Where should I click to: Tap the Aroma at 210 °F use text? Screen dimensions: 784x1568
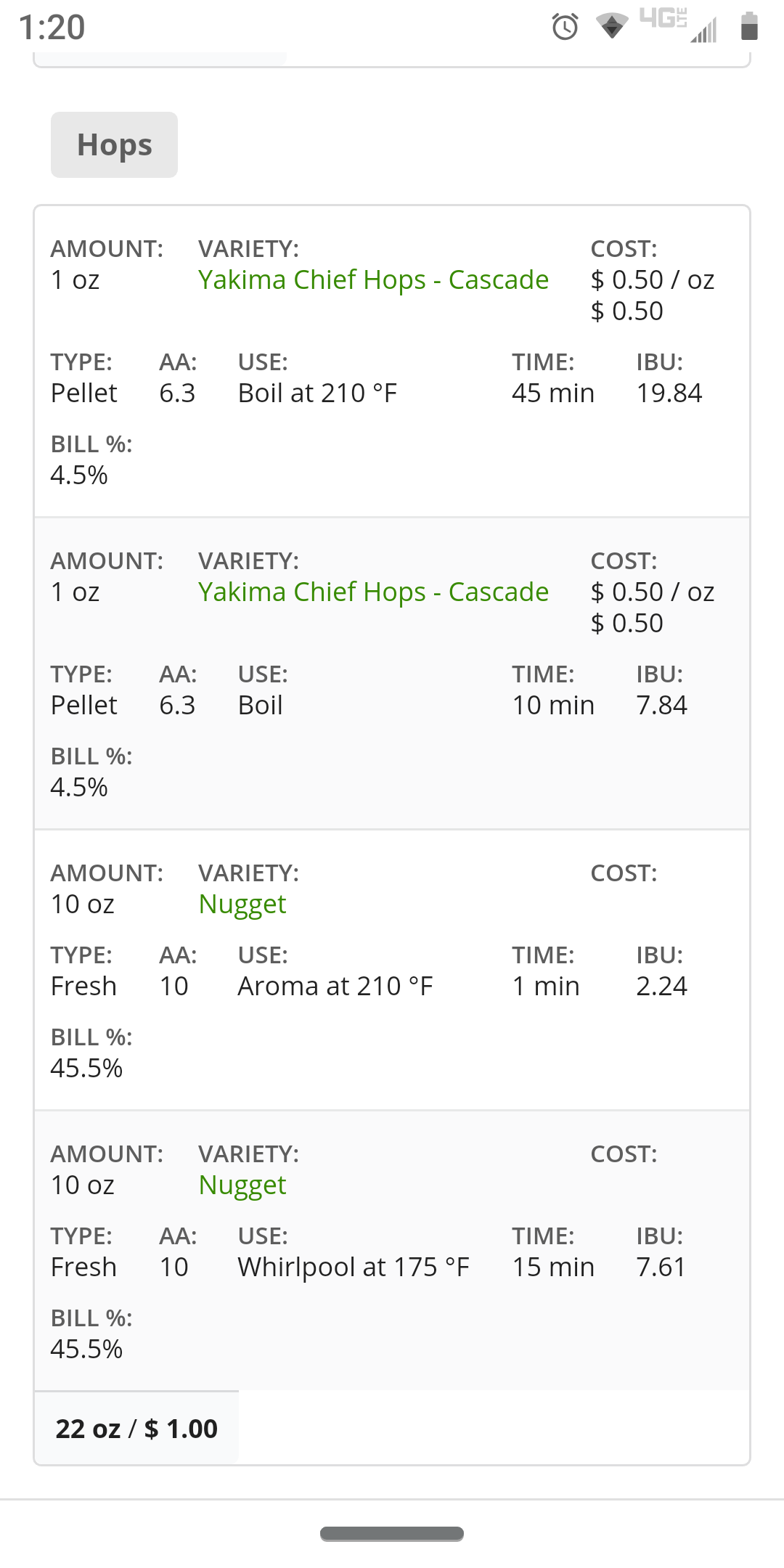tap(335, 986)
